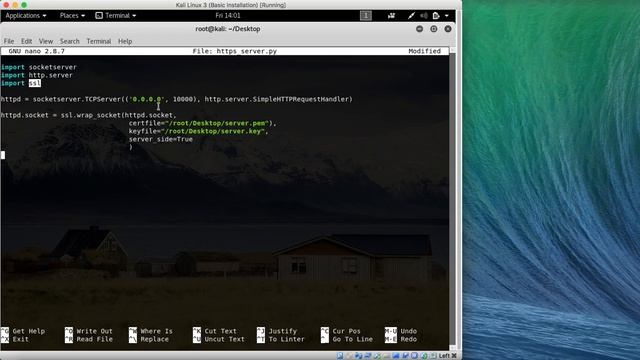Click the VirtualBox hard disk activity icon
This screenshot has width=640, height=360.
[x=340, y=356]
